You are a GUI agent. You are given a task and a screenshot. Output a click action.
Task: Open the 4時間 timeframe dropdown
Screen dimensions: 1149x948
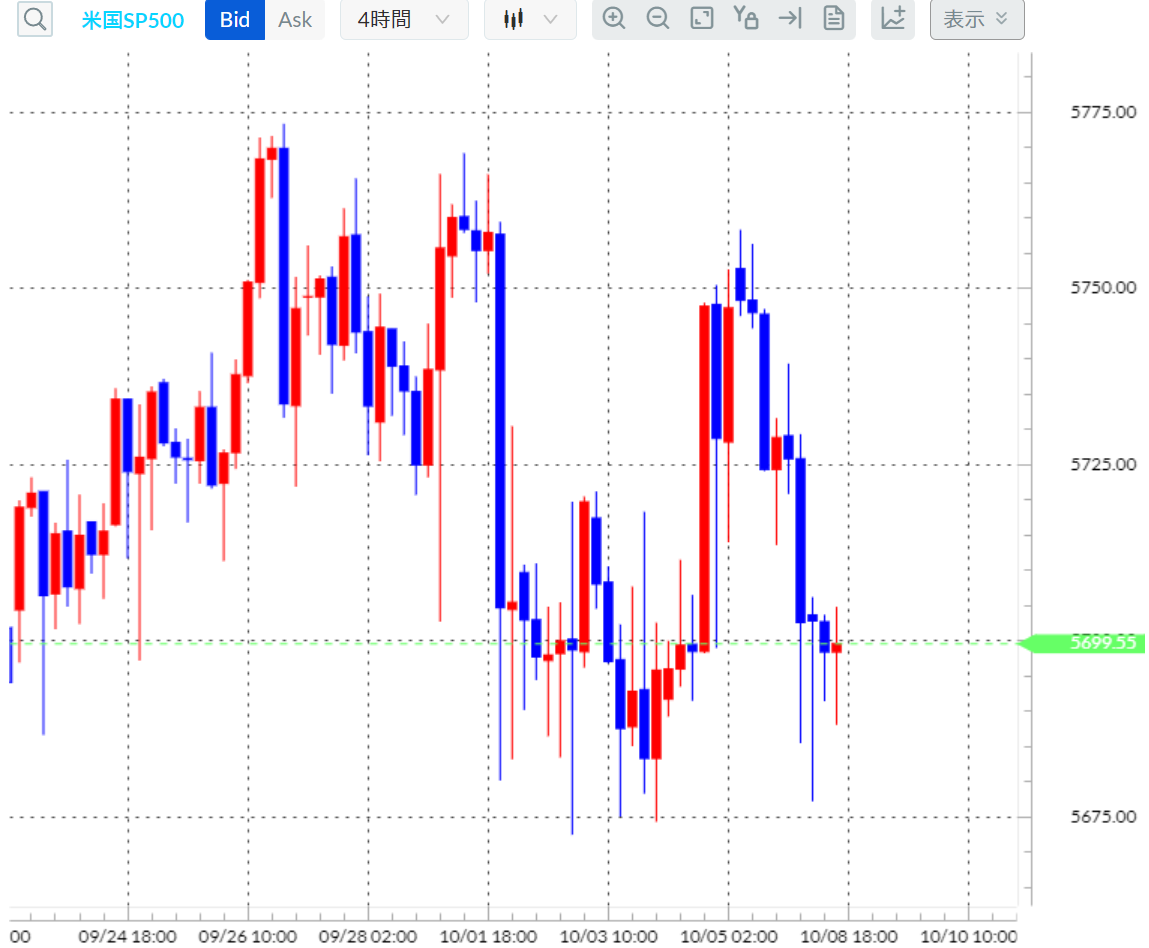click(x=404, y=20)
